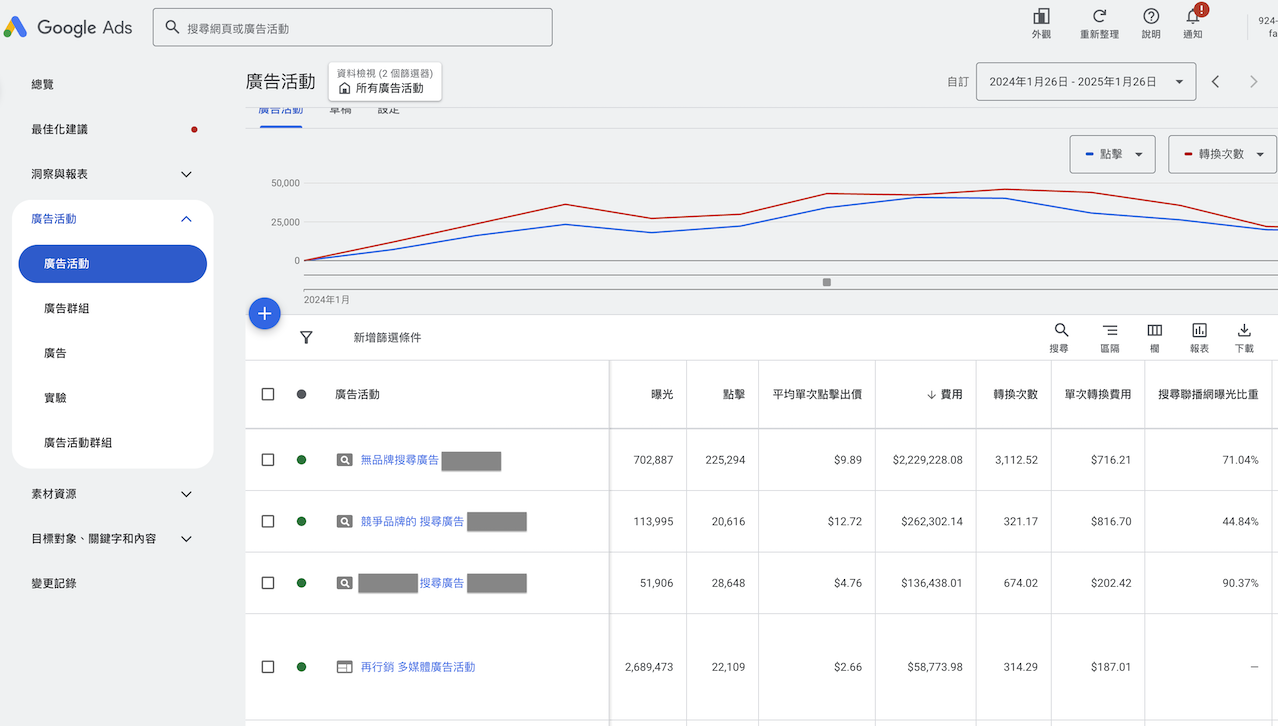Click the blue plus new campaign button

pos(264,314)
